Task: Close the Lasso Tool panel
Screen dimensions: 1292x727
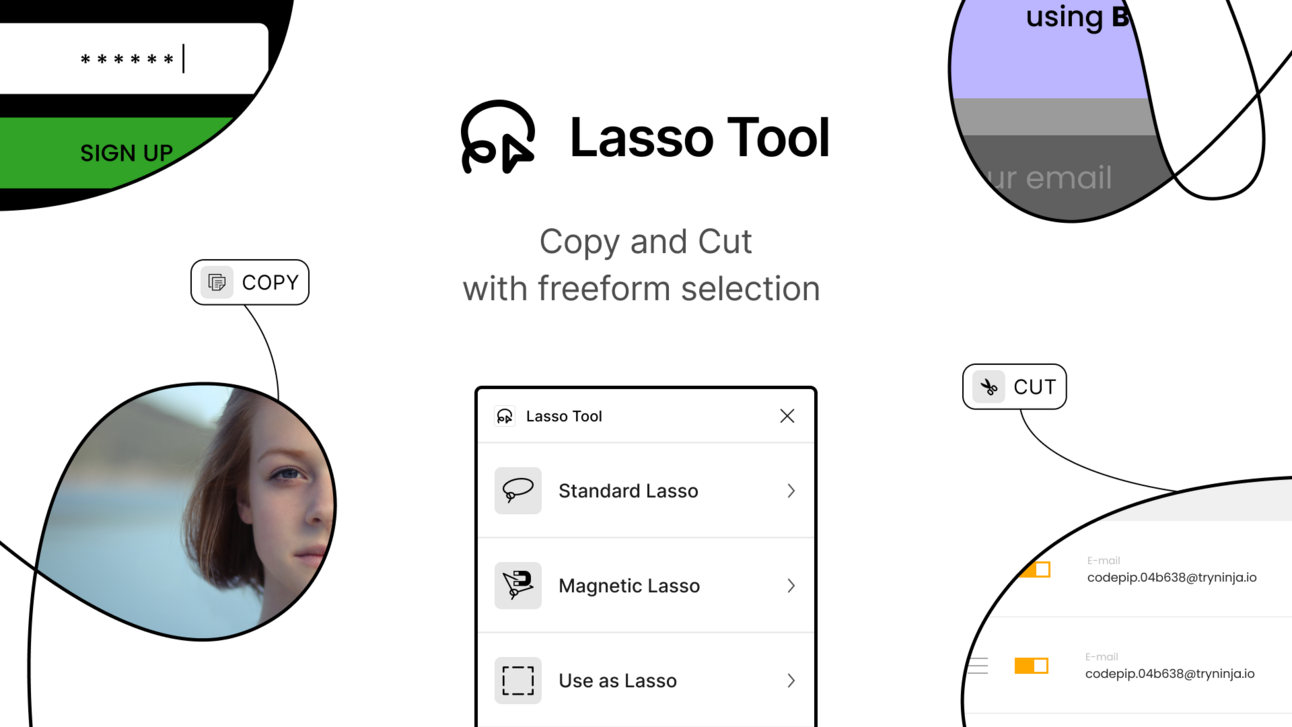Action: point(787,416)
